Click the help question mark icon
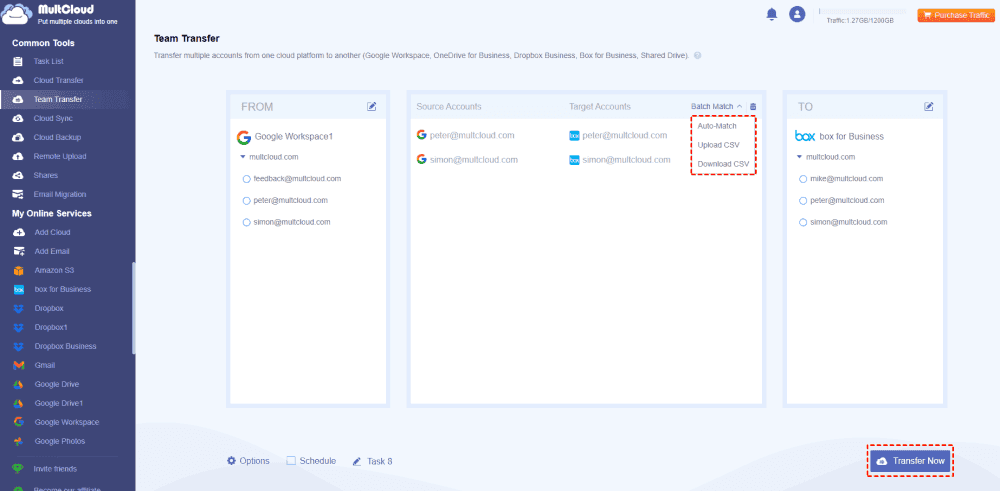 pos(697,55)
